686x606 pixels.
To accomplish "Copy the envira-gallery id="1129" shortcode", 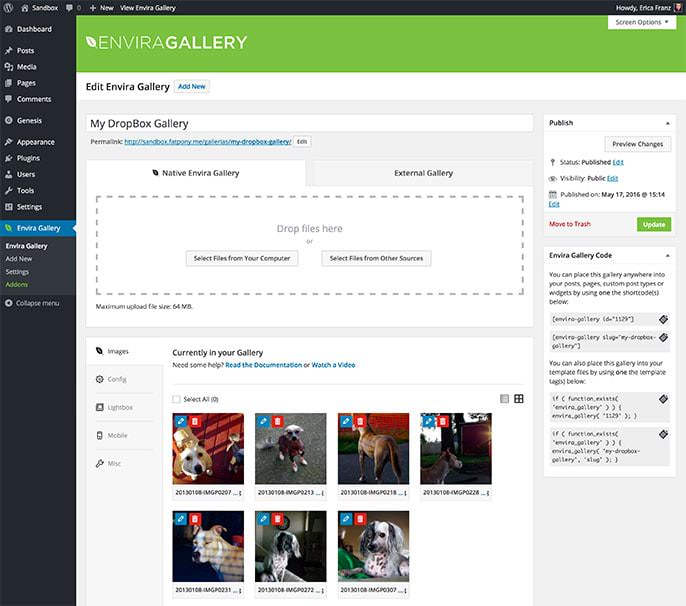I will click(x=663, y=319).
